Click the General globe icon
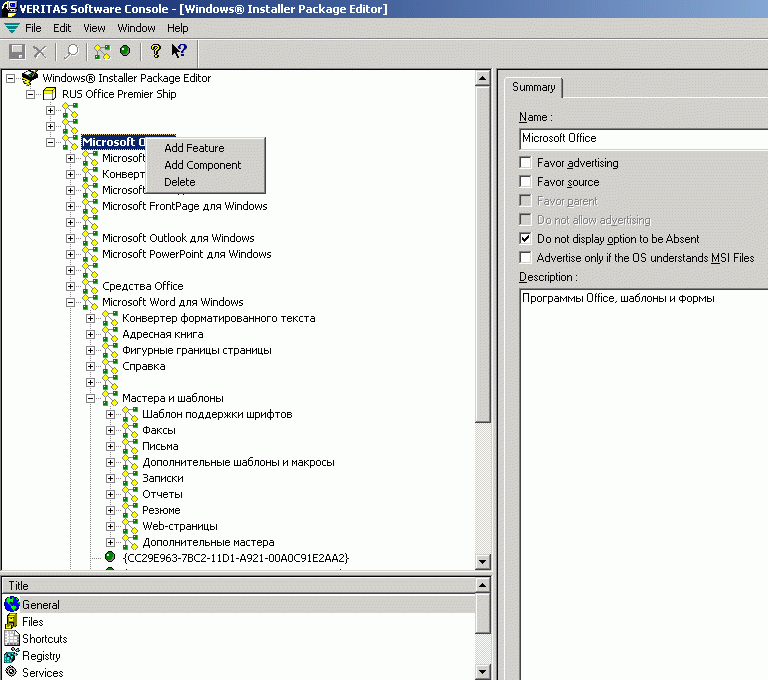Screen dimensions: 768x680 tap(11, 604)
